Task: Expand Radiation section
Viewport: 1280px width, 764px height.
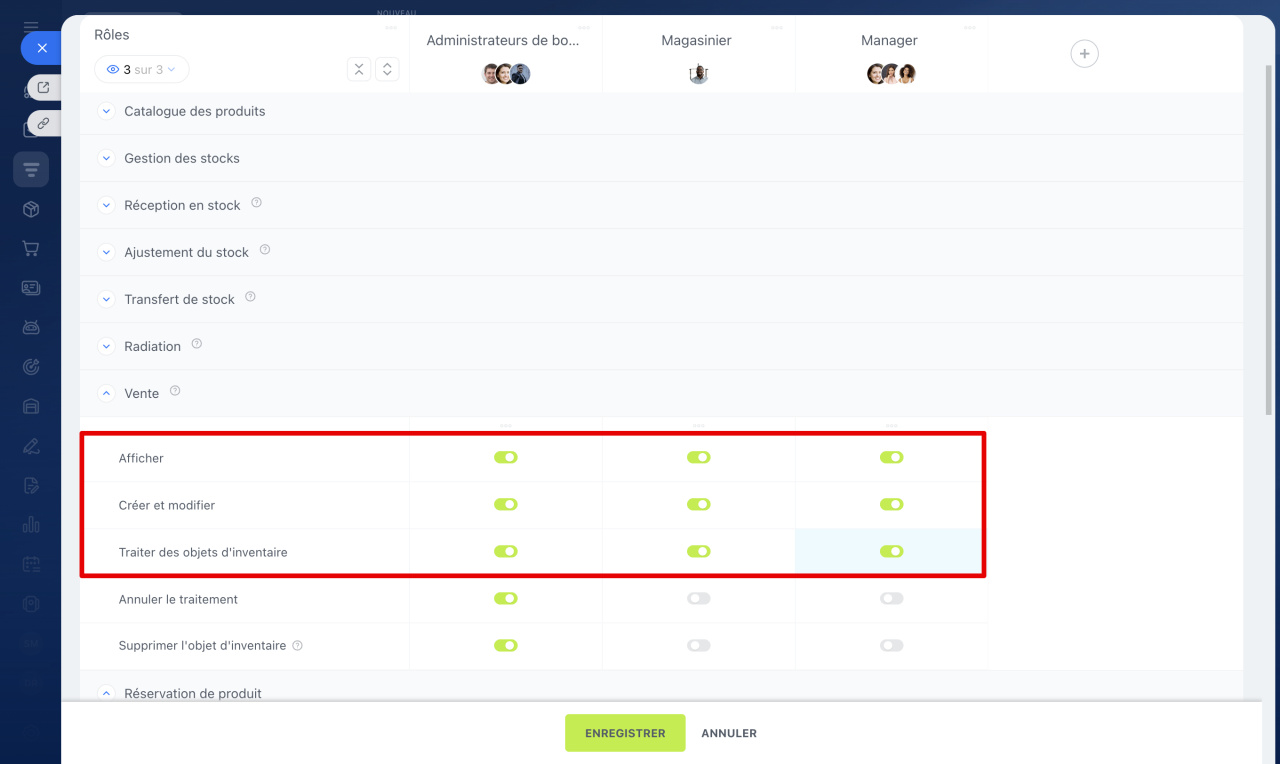Action: pyautogui.click(x=107, y=346)
